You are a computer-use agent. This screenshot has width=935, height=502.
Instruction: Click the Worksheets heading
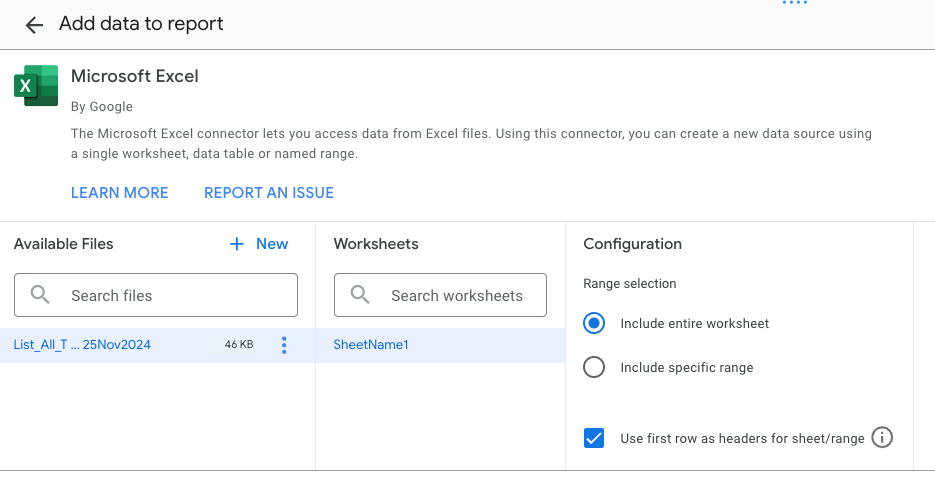coord(376,244)
